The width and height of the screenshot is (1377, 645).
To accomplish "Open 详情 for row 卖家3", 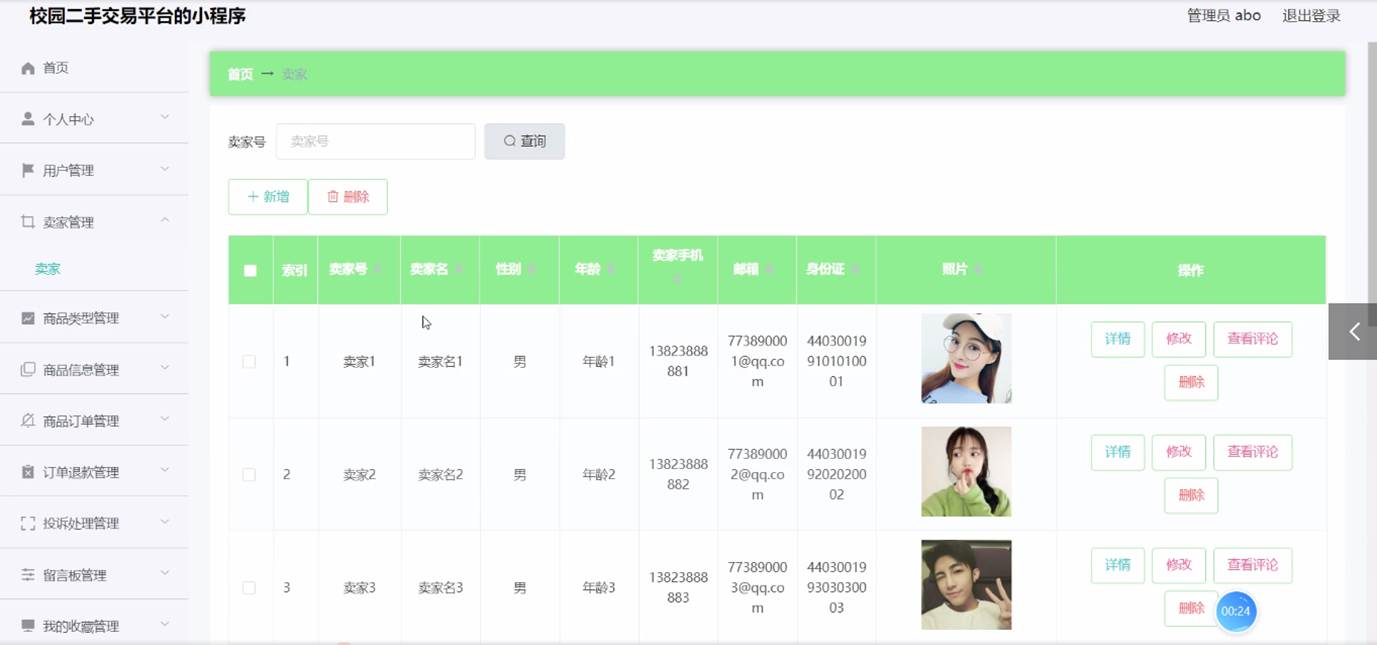I will pyautogui.click(x=1118, y=565).
